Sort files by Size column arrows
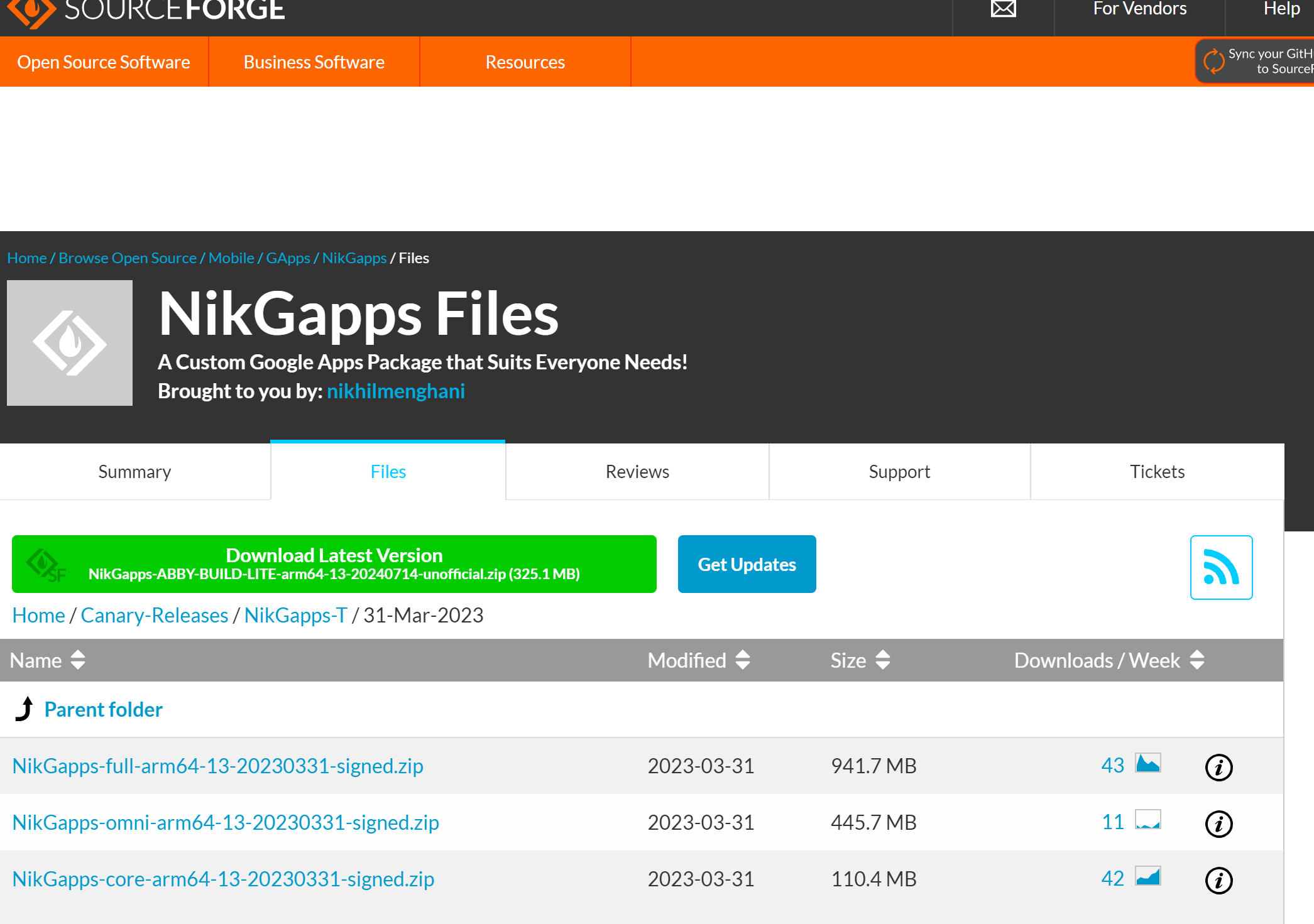Image resolution: width=1314 pixels, height=924 pixels. click(883, 660)
